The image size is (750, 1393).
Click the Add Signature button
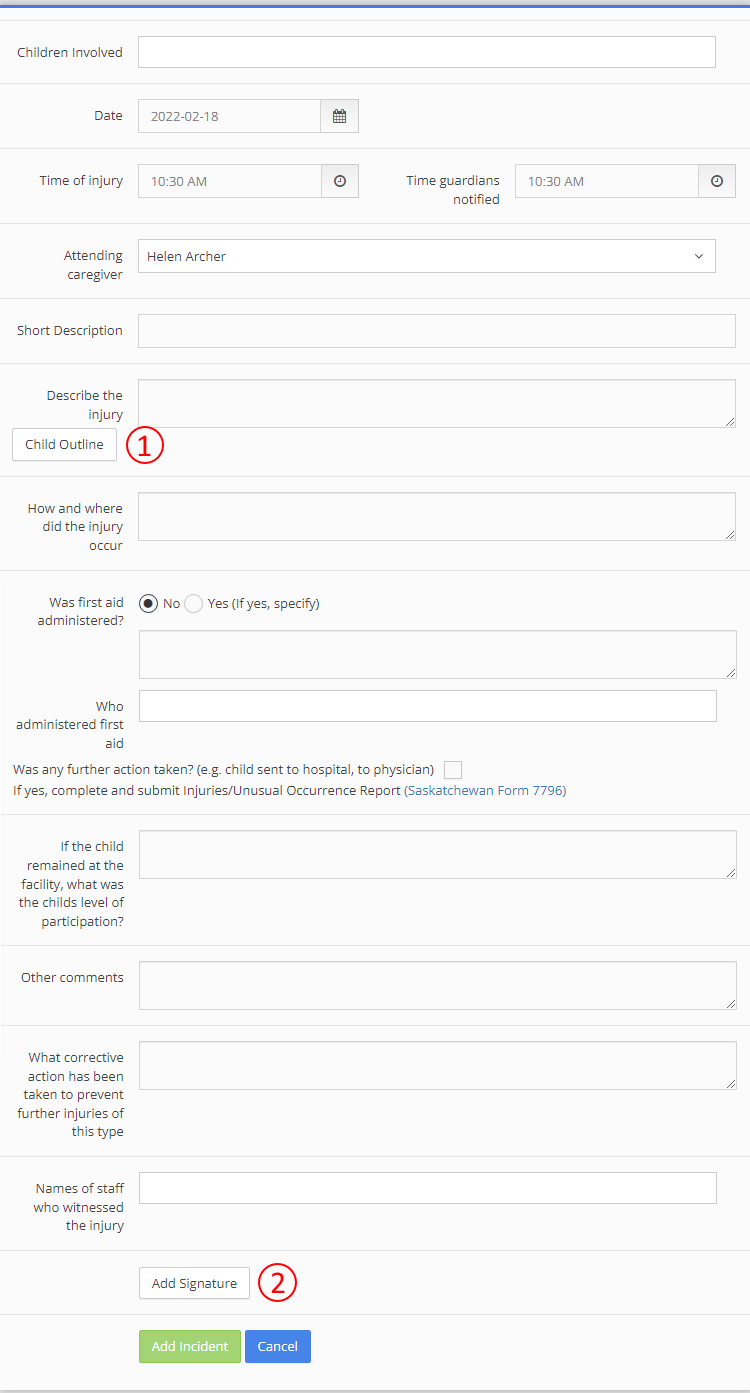tap(193, 1283)
